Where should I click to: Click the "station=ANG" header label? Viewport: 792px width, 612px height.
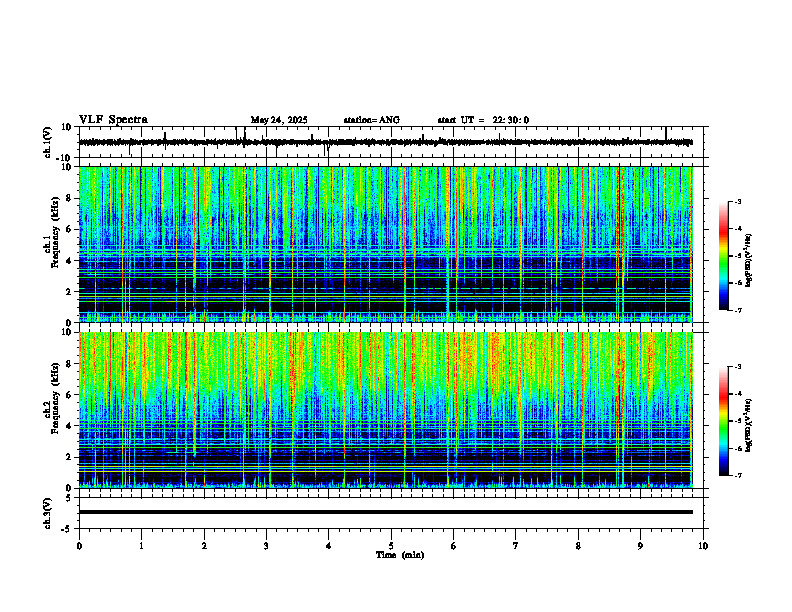(372, 120)
